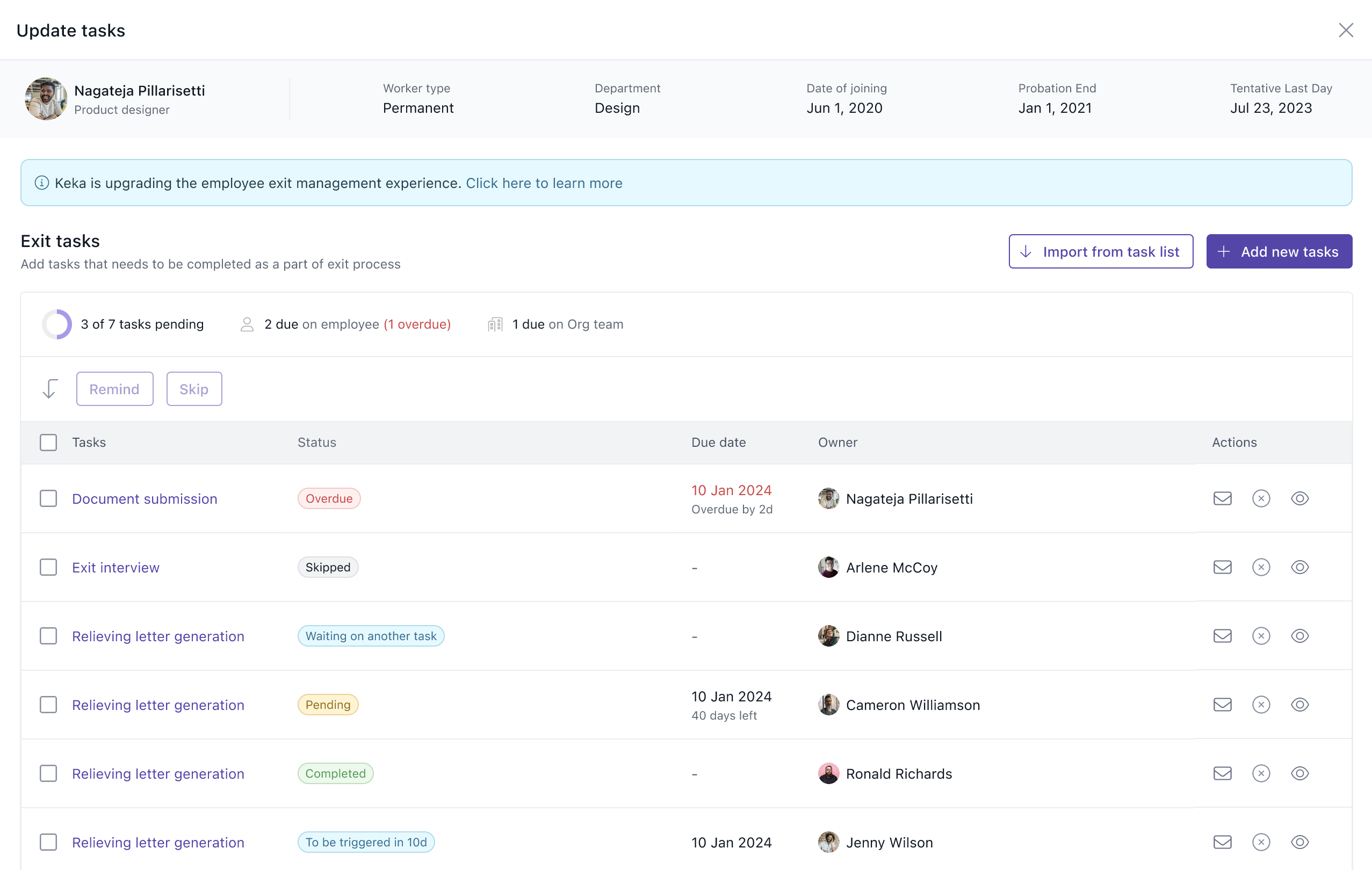Click eye icon in Jenny Wilson's row
Image resolution: width=1372 pixels, height=870 pixels.
tap(1299, 842)
